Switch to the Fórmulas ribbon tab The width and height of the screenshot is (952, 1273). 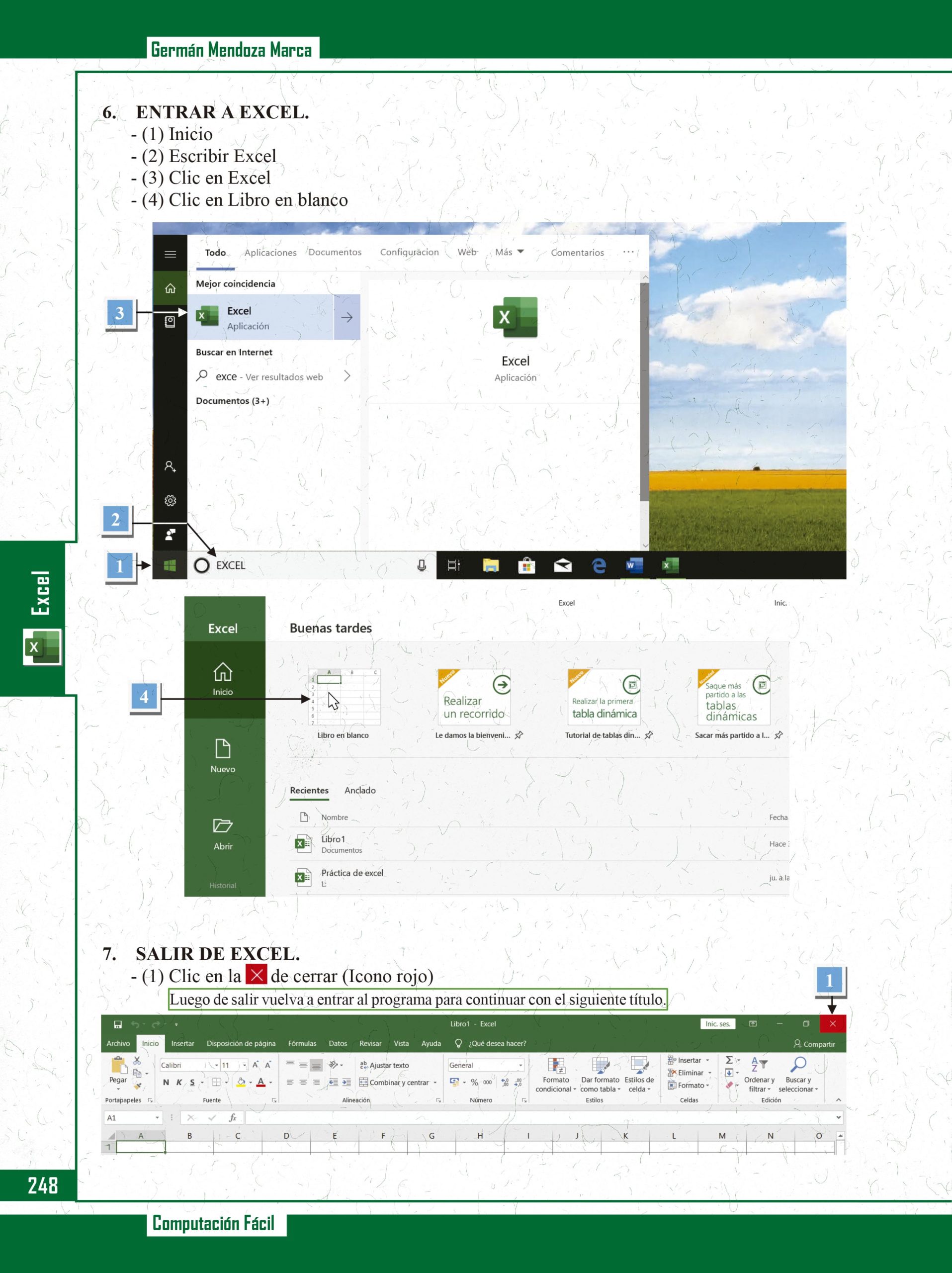(x=302, y=1043)
